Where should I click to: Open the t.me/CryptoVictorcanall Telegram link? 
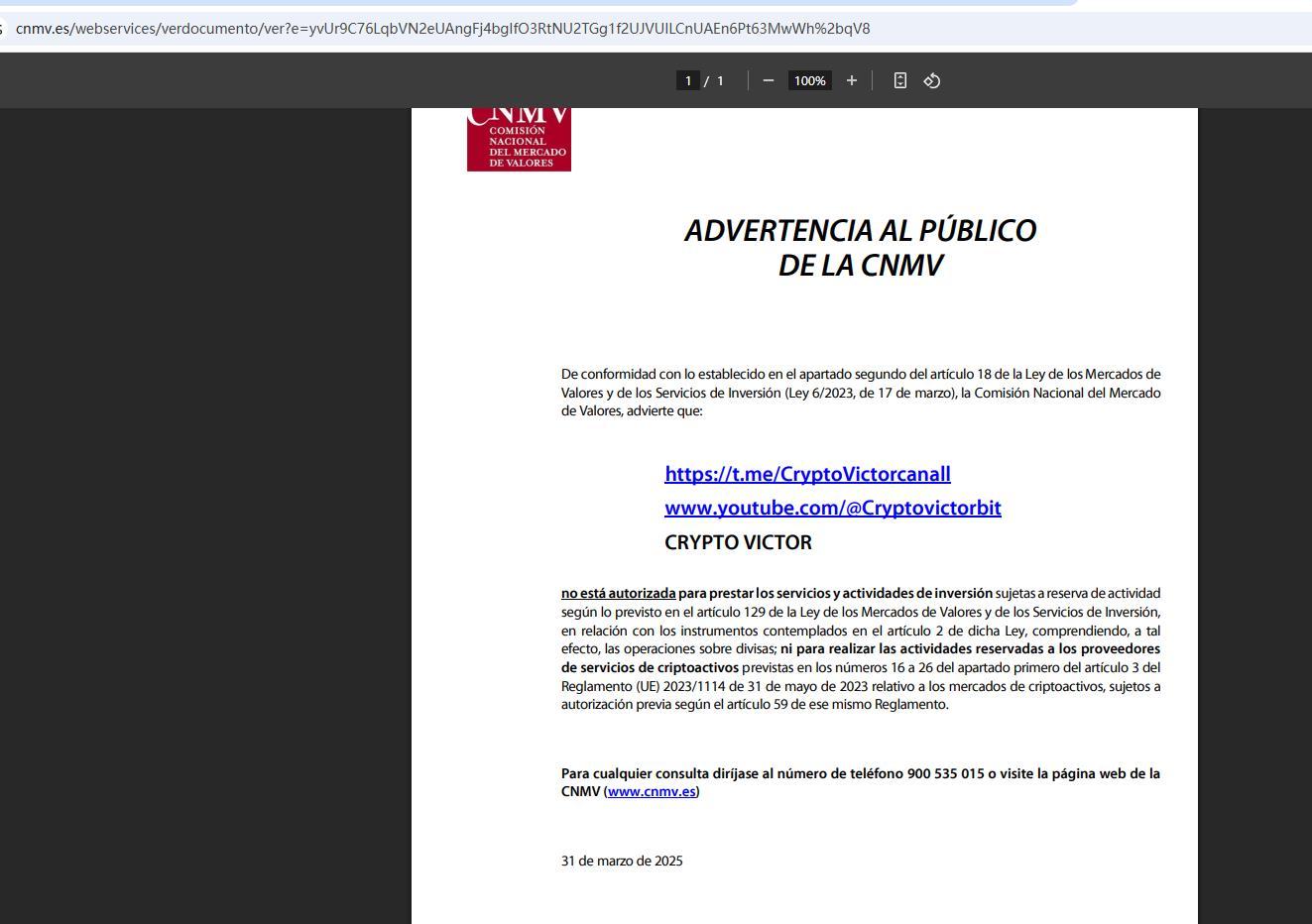[807, 474]
